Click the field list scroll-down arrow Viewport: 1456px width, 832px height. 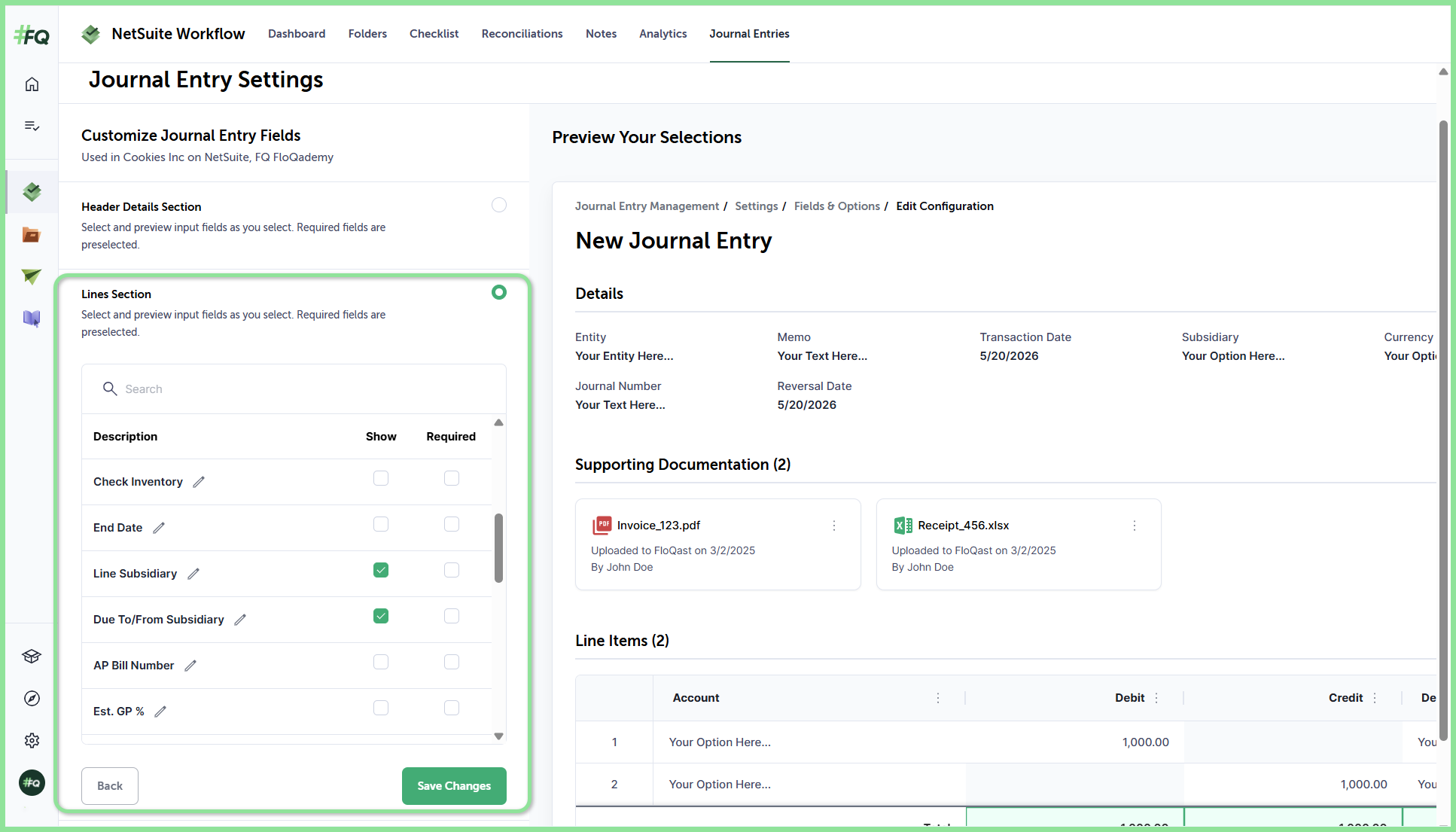pos(498,736)
